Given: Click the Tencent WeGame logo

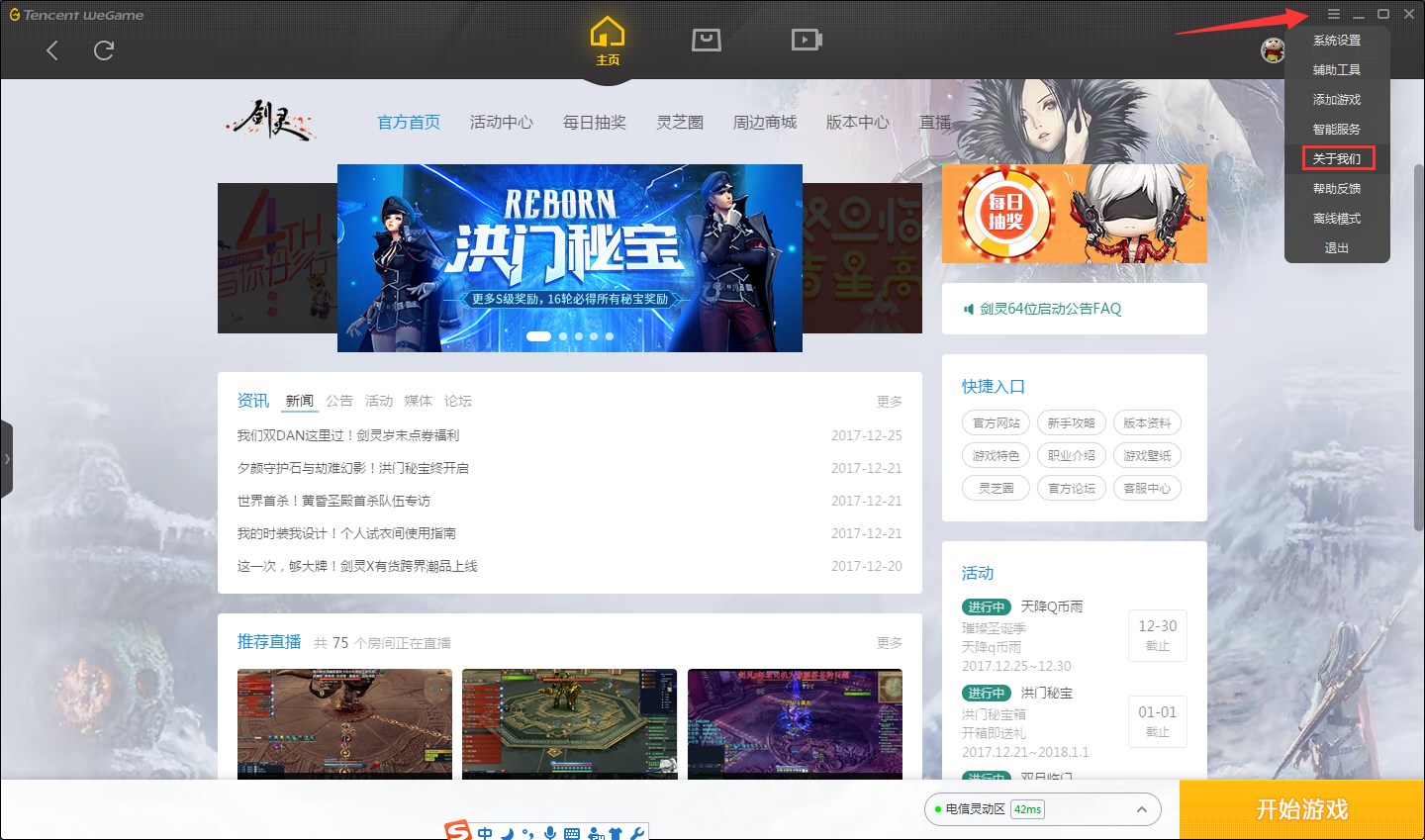Looking at the screenshot, I should [x=76, y=15].
